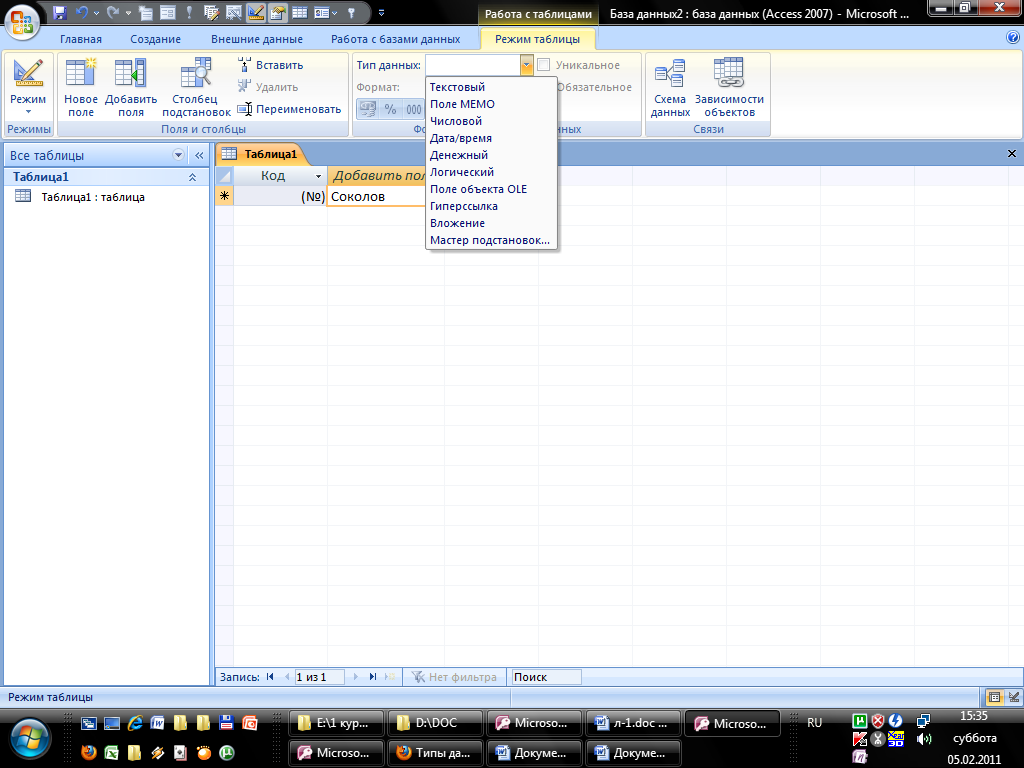Open the Все таблицы pane menu arrow

tap(178, 155)
